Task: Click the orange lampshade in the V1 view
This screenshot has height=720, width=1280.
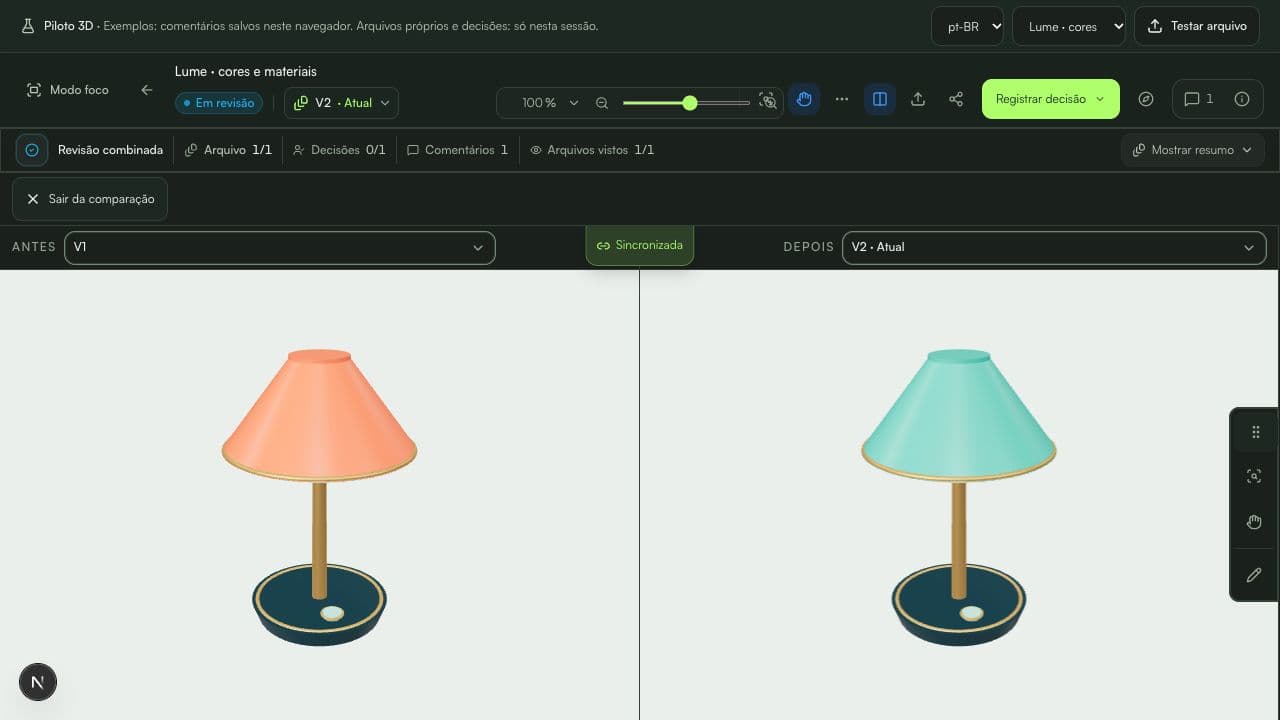Action: tap(319, 415)
